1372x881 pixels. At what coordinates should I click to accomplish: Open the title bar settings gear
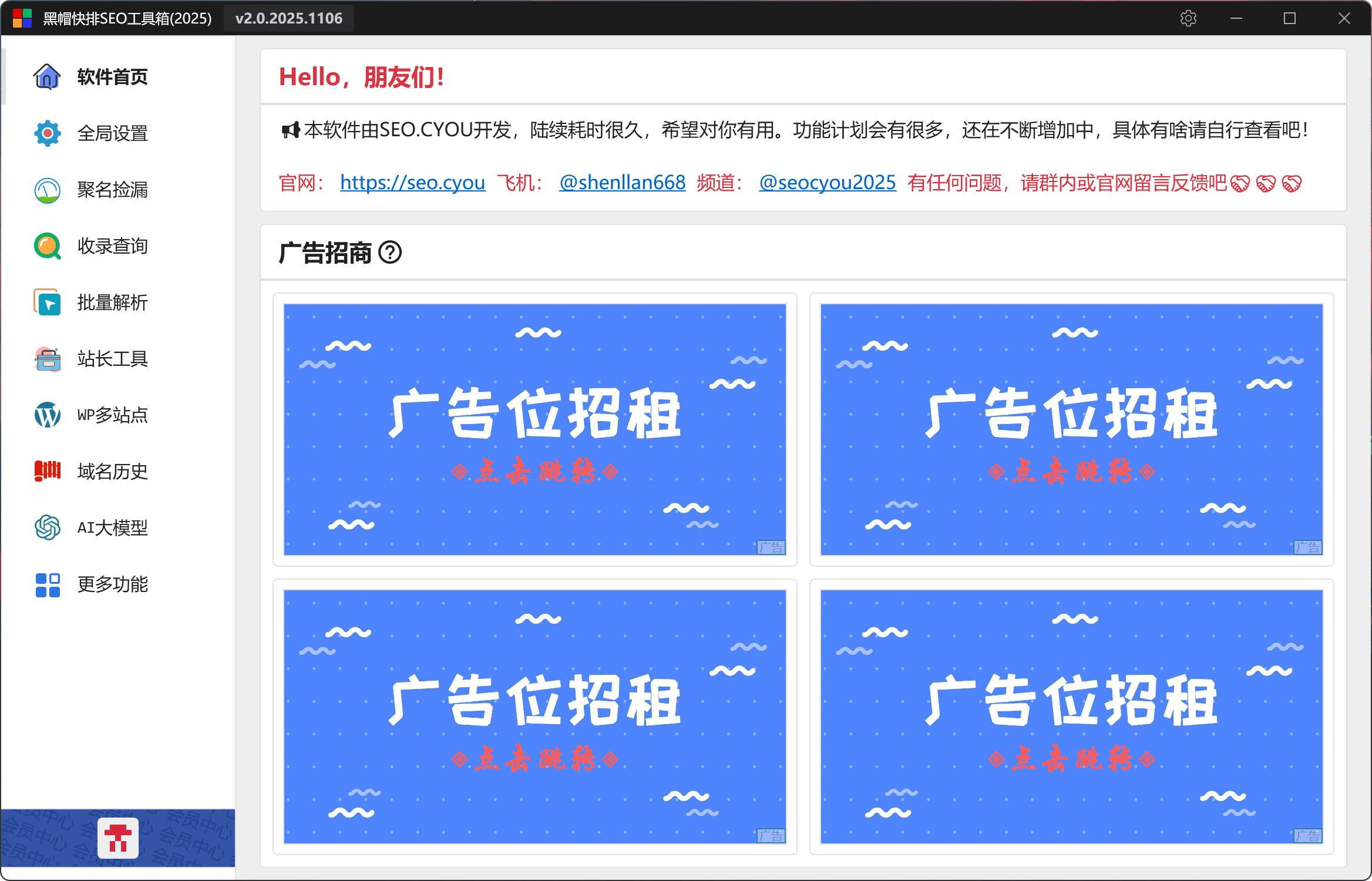click(1188, 18)
